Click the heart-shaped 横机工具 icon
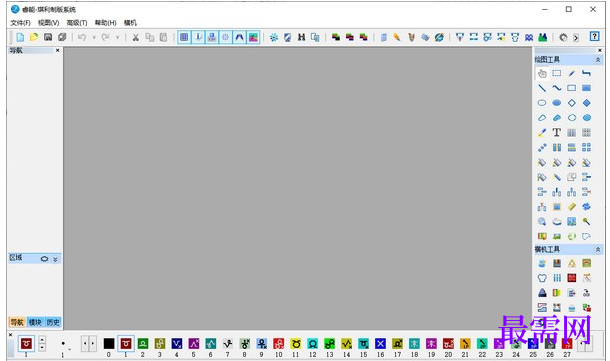610x361 pixels. [542, 278]
